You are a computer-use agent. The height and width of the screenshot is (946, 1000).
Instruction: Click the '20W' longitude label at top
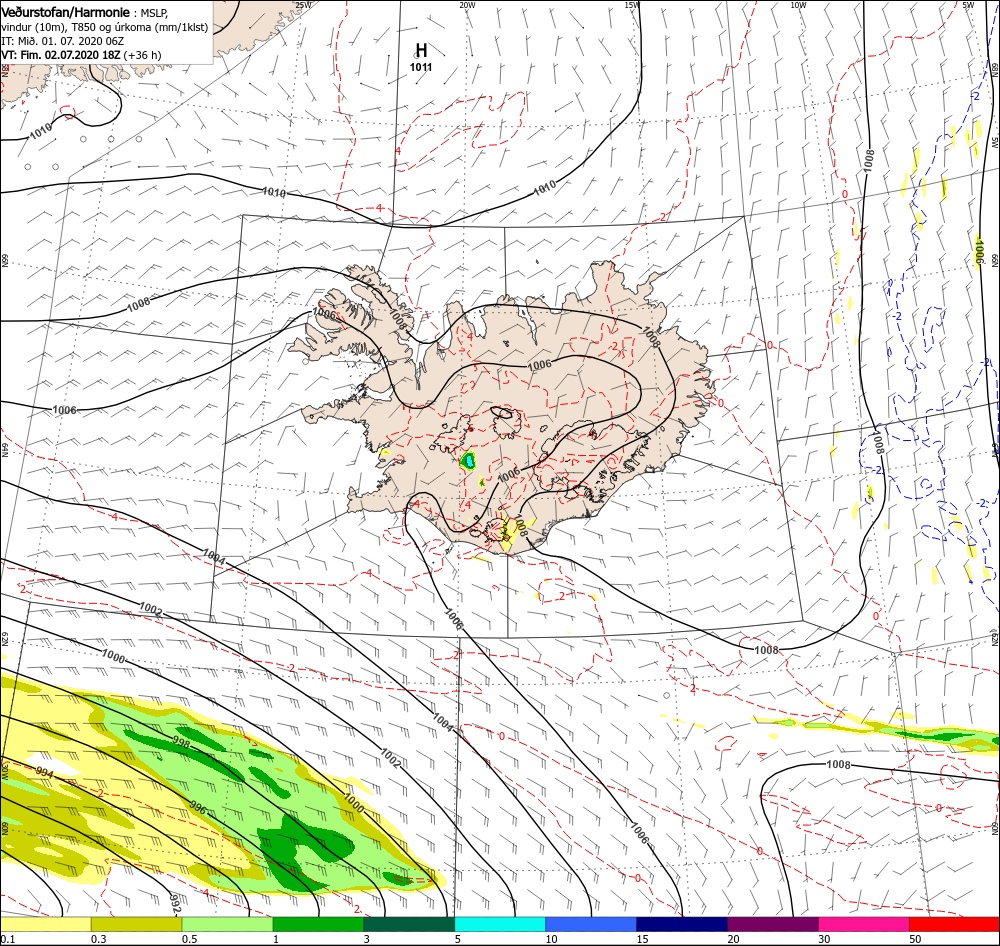point(467,5)
